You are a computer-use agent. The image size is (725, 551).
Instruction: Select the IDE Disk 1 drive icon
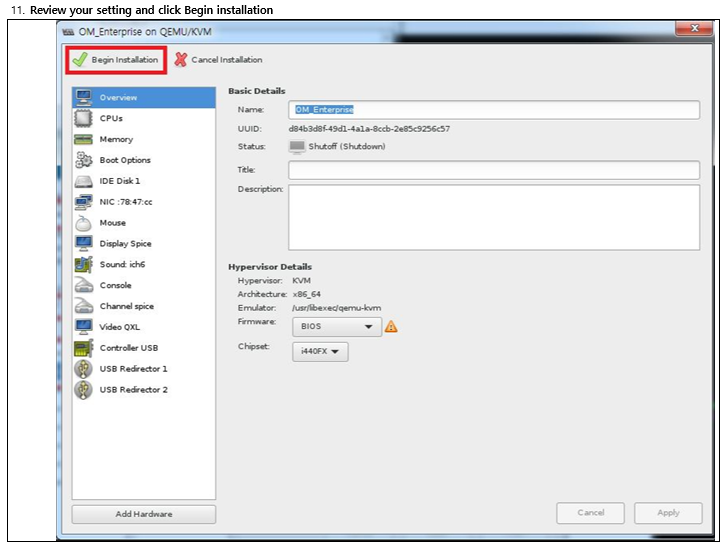point(84,181)
